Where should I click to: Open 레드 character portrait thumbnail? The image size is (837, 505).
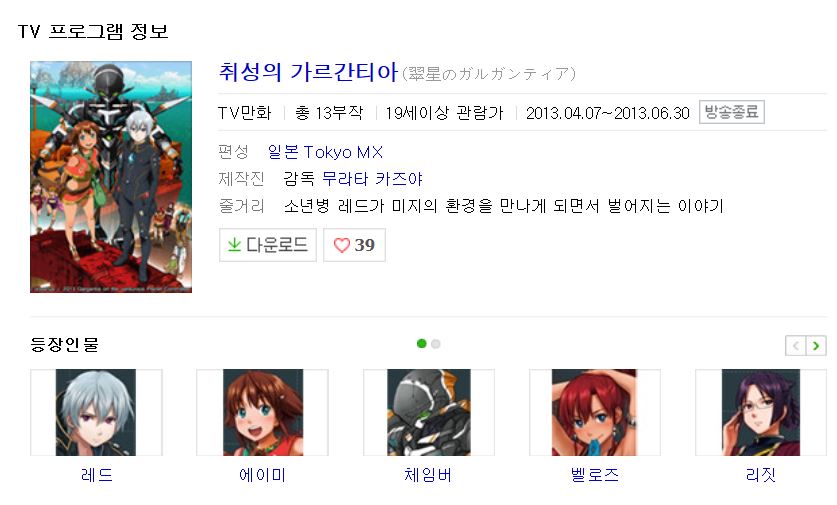click(x=96, y=412)
